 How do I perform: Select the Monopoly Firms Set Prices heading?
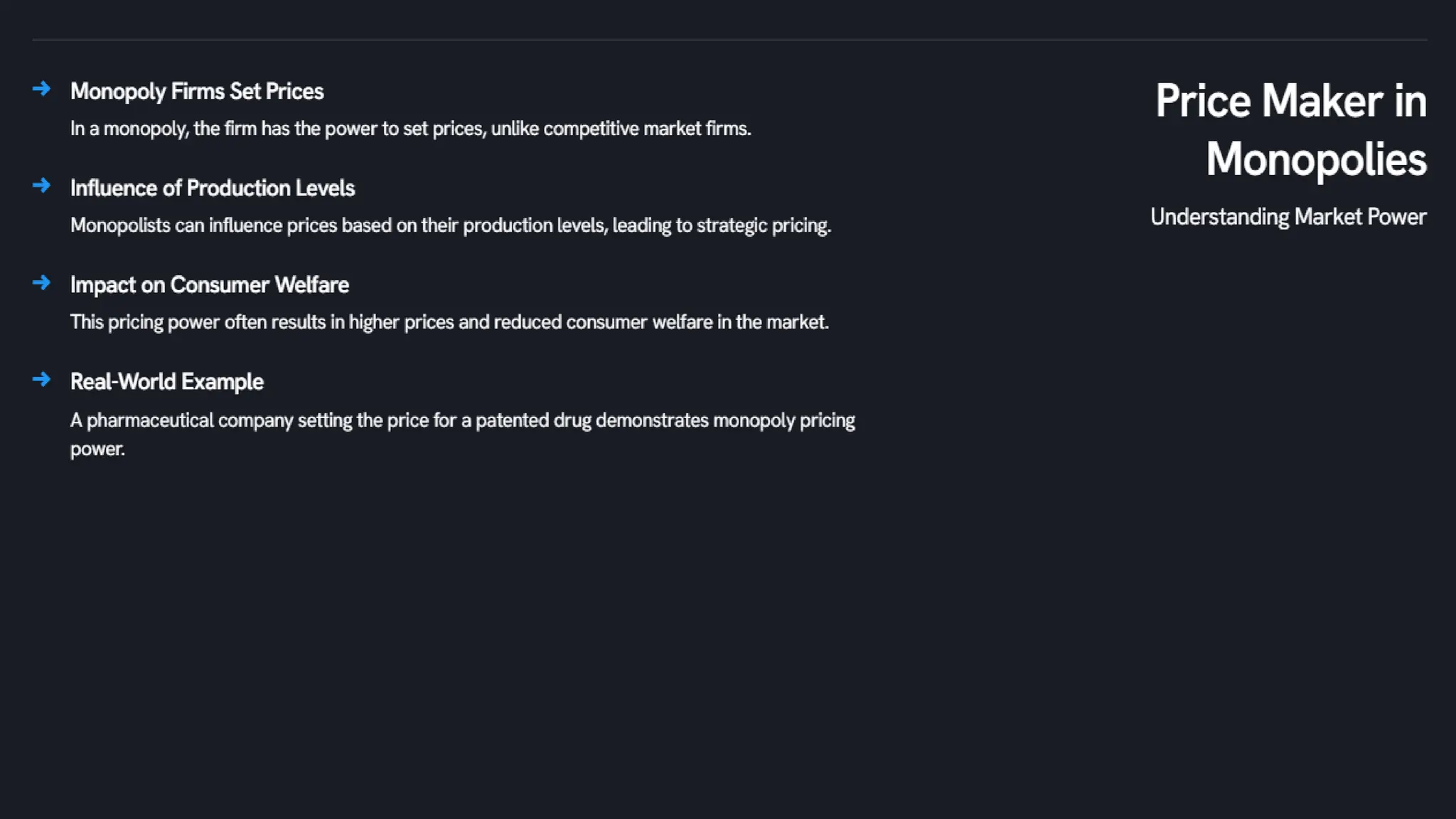(197, 92)
